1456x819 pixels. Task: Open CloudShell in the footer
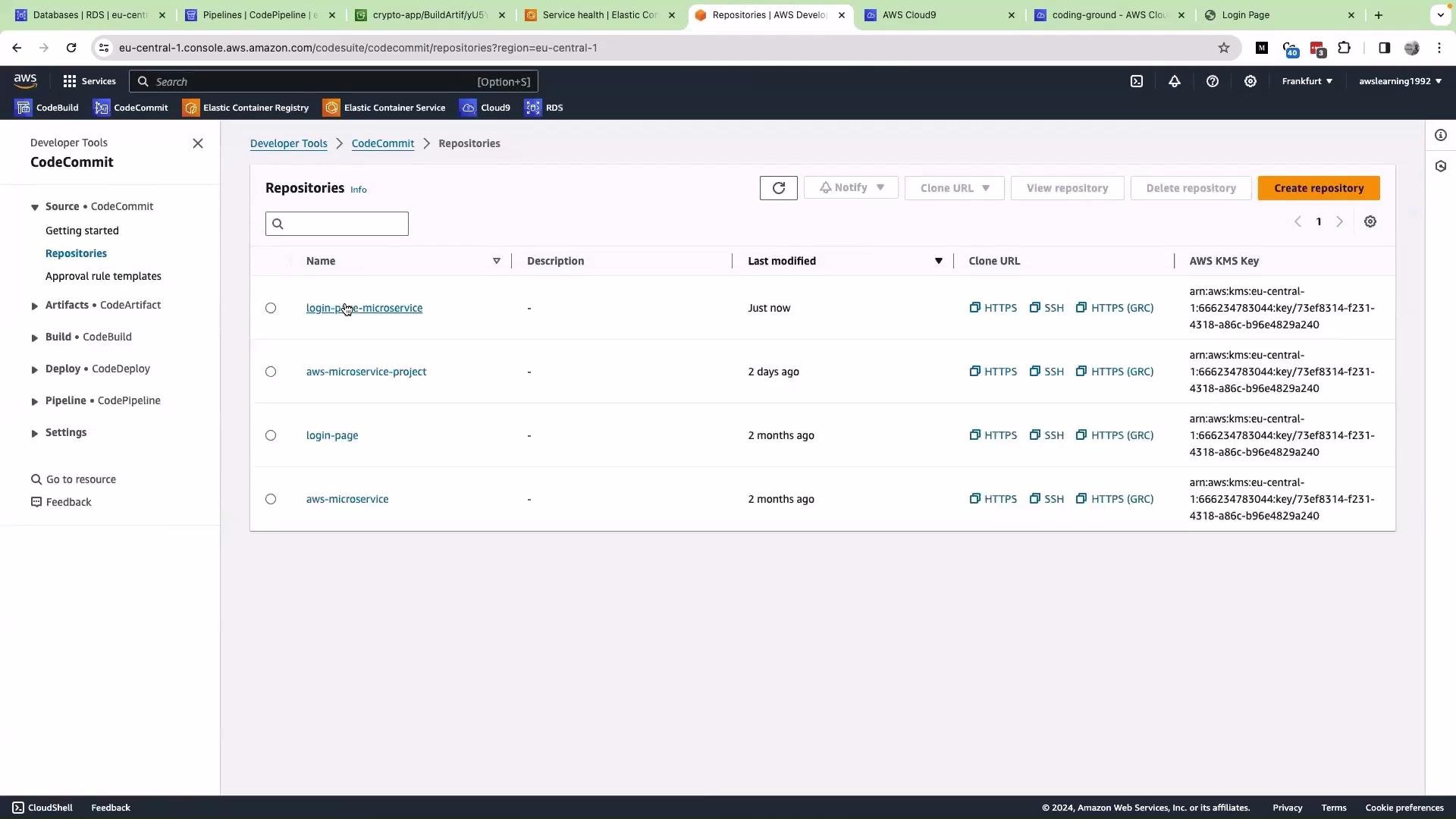(x=42, y=808)
